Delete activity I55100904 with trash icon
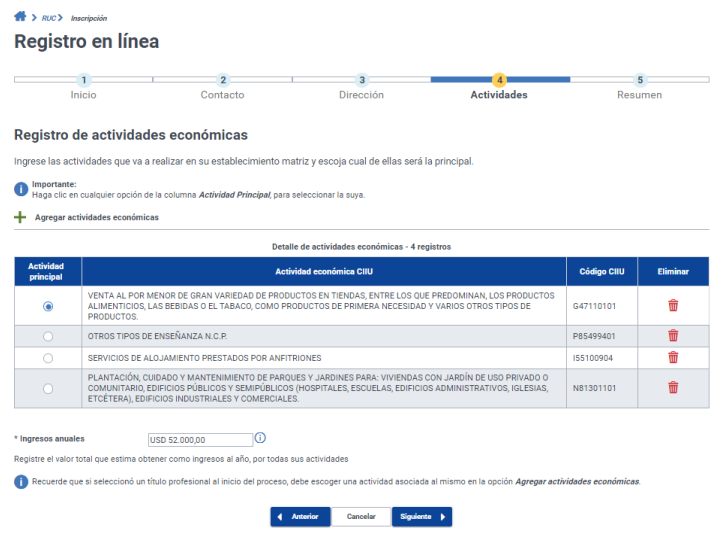 pos(673,357)
